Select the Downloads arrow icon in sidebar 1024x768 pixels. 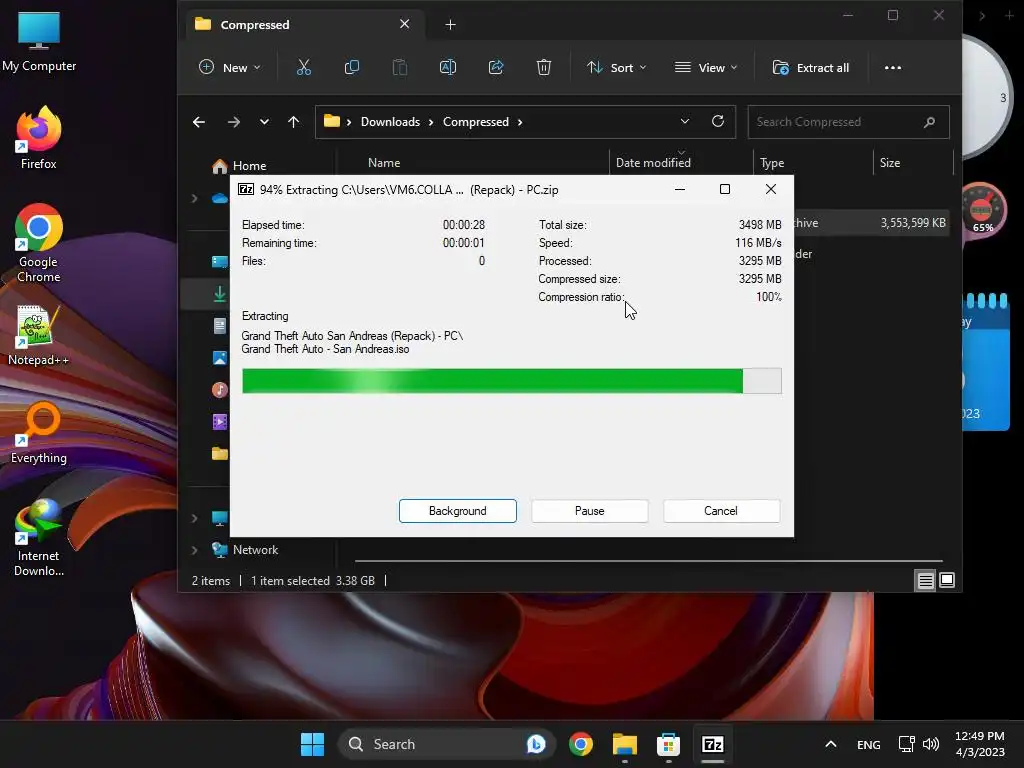pos(220,294)
